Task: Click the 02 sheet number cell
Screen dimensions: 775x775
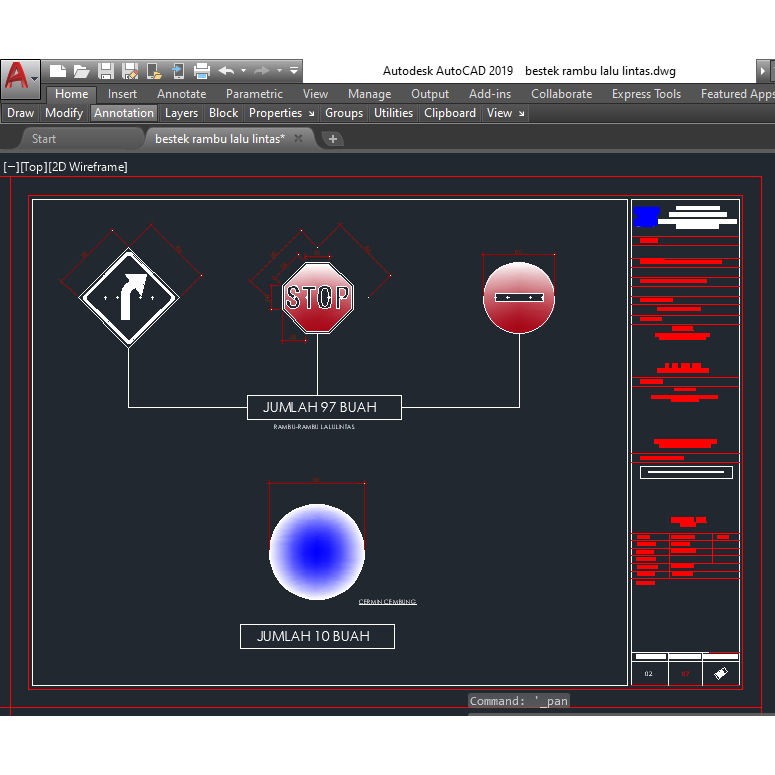Action: point(649,674)
